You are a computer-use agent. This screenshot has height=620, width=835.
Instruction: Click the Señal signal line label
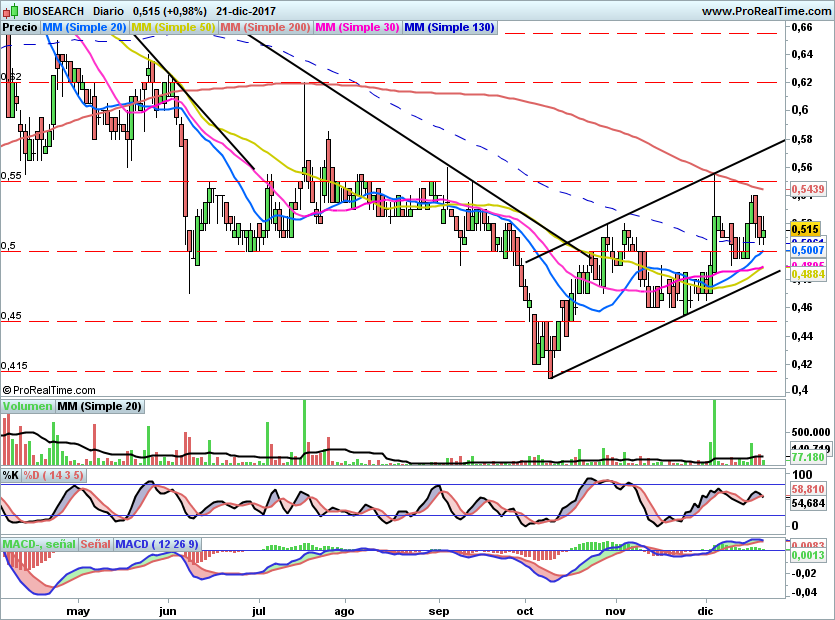click(96, 544)
